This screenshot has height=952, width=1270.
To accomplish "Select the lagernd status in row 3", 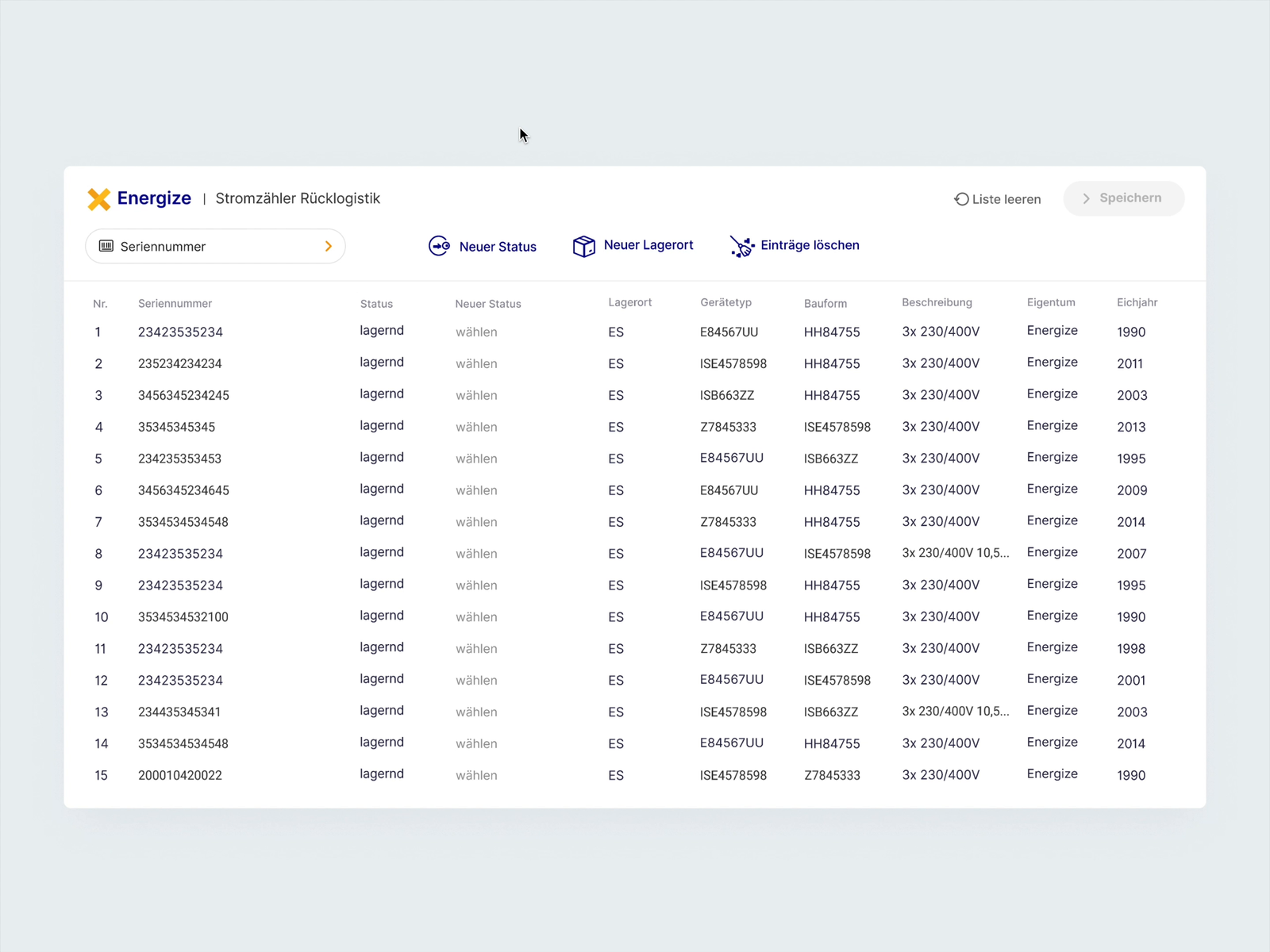I will [x=382, y=394].
